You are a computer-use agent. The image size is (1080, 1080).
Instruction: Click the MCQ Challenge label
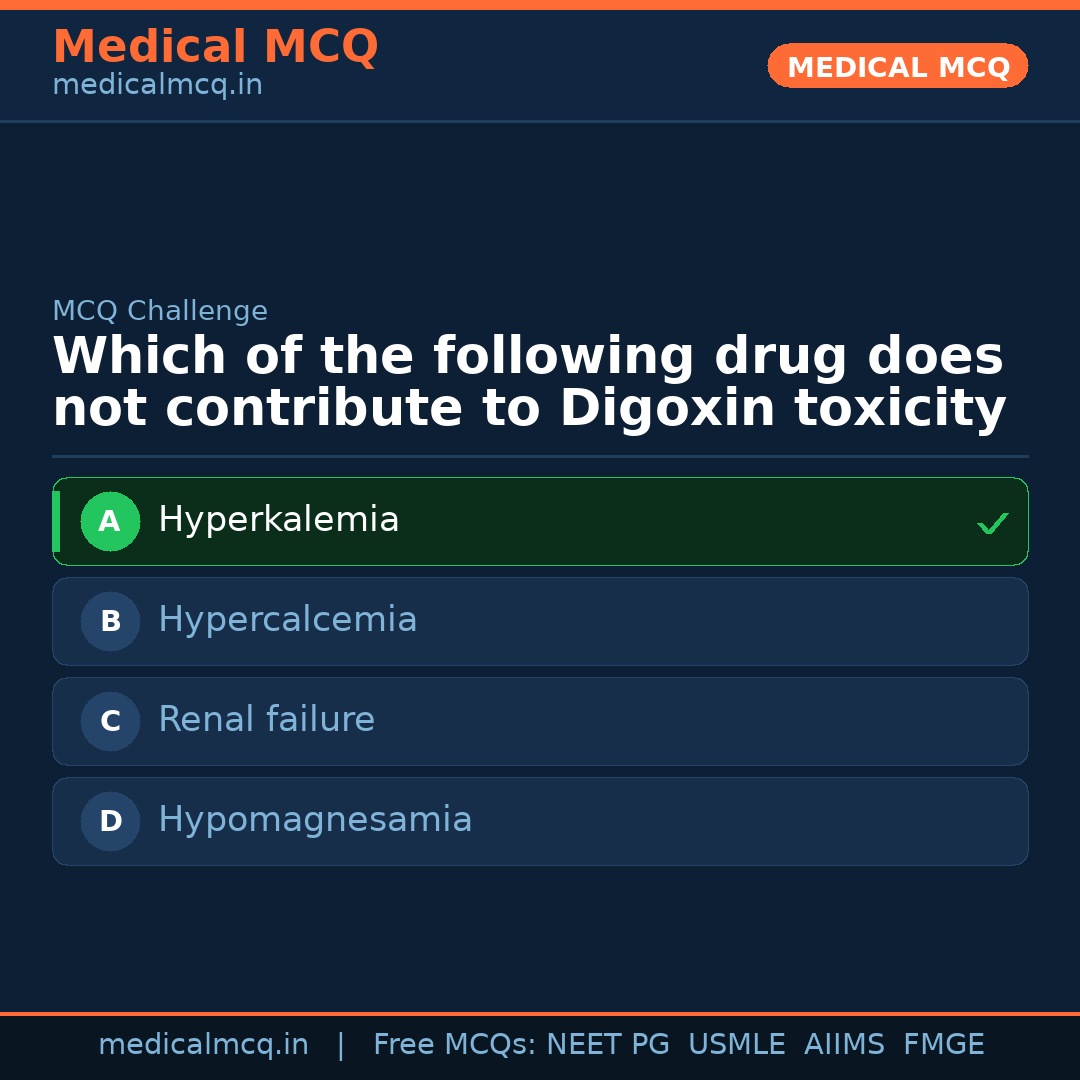(x=160, y=311)
